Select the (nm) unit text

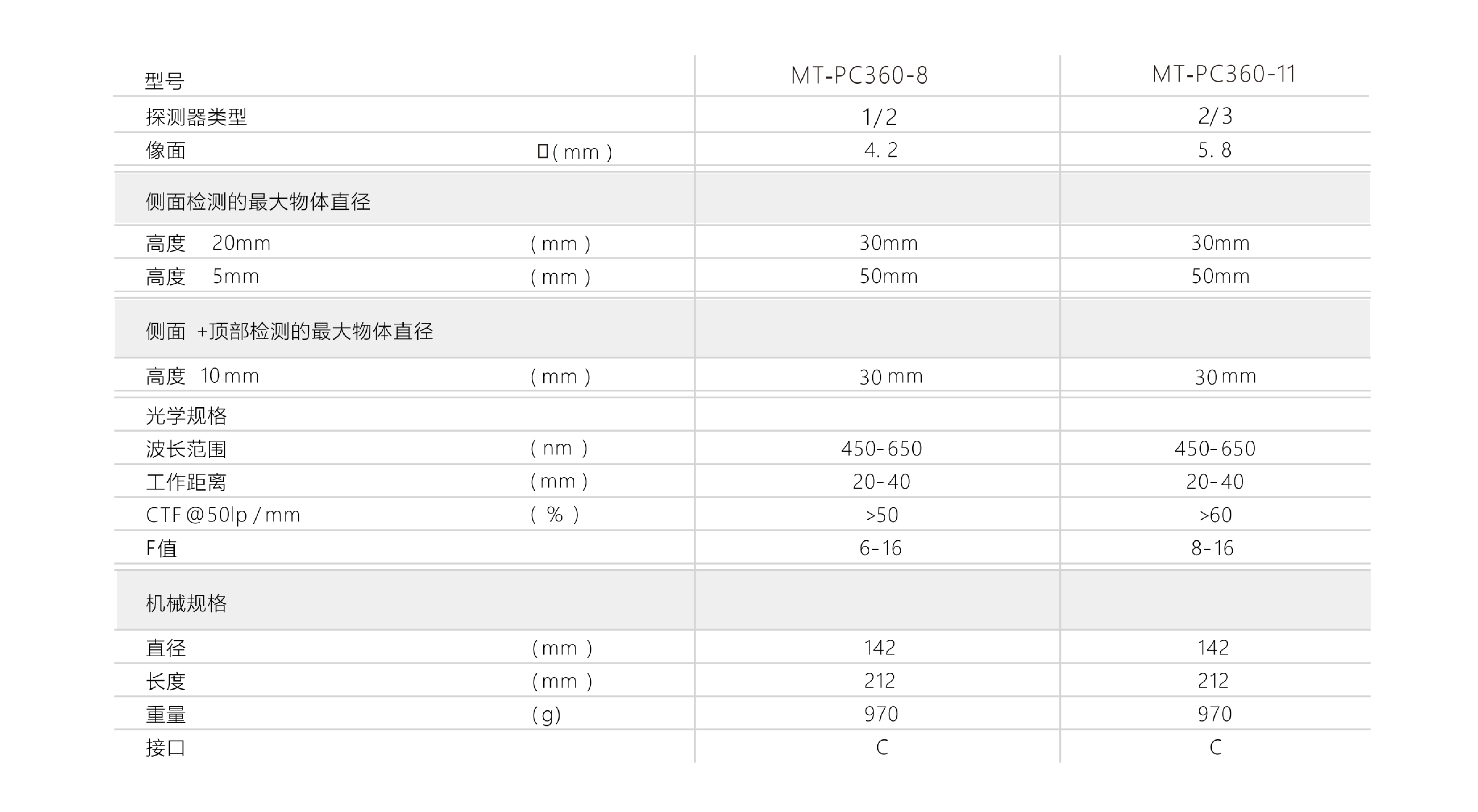[559, 448]
